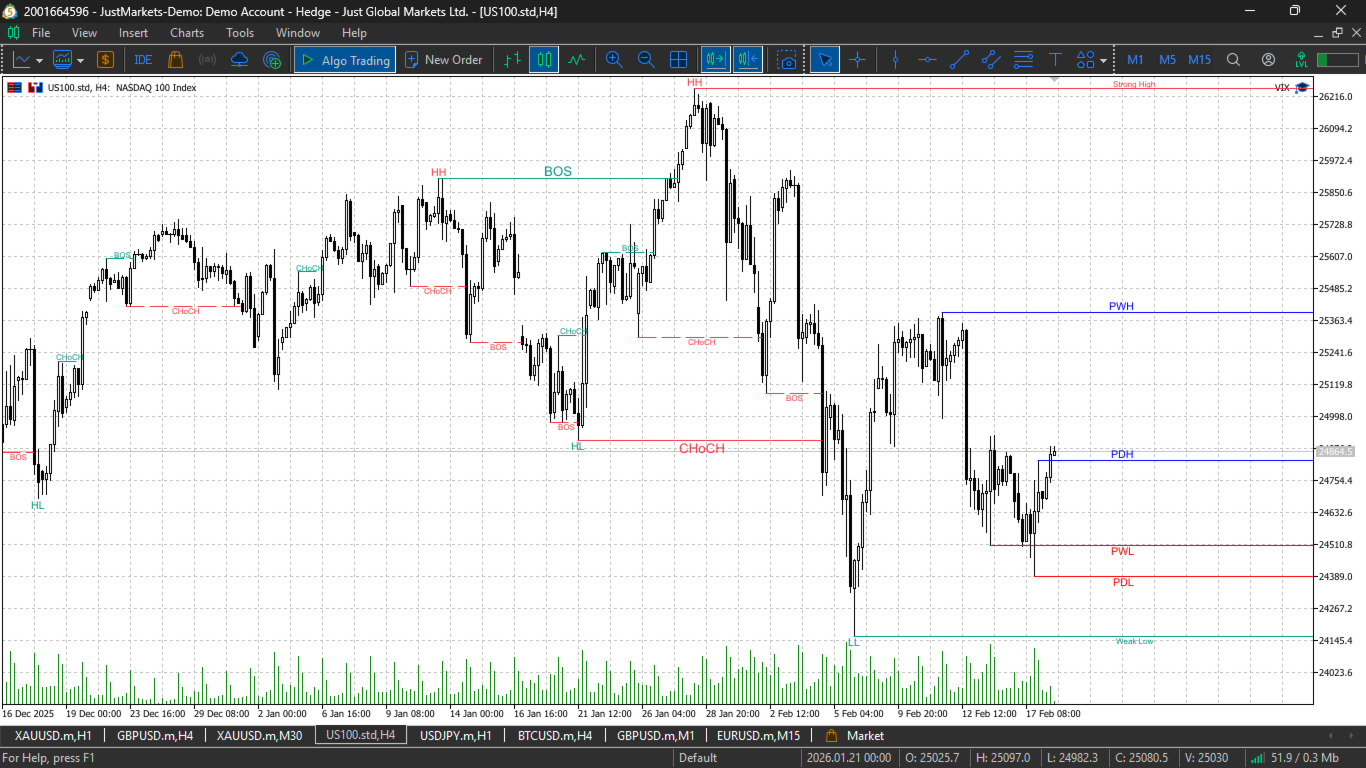Image resolution: width=1366 pixels, height=768 pixels.
Task: Switch chart to bar chart mode
Action: click(512, 60)
